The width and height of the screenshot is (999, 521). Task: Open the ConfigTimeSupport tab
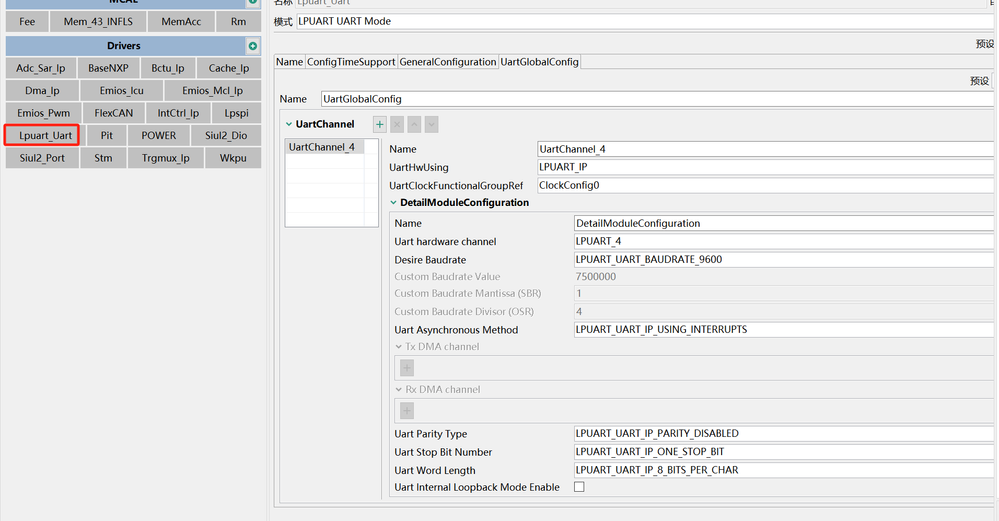pyautogui.click(x=351, y=62)
